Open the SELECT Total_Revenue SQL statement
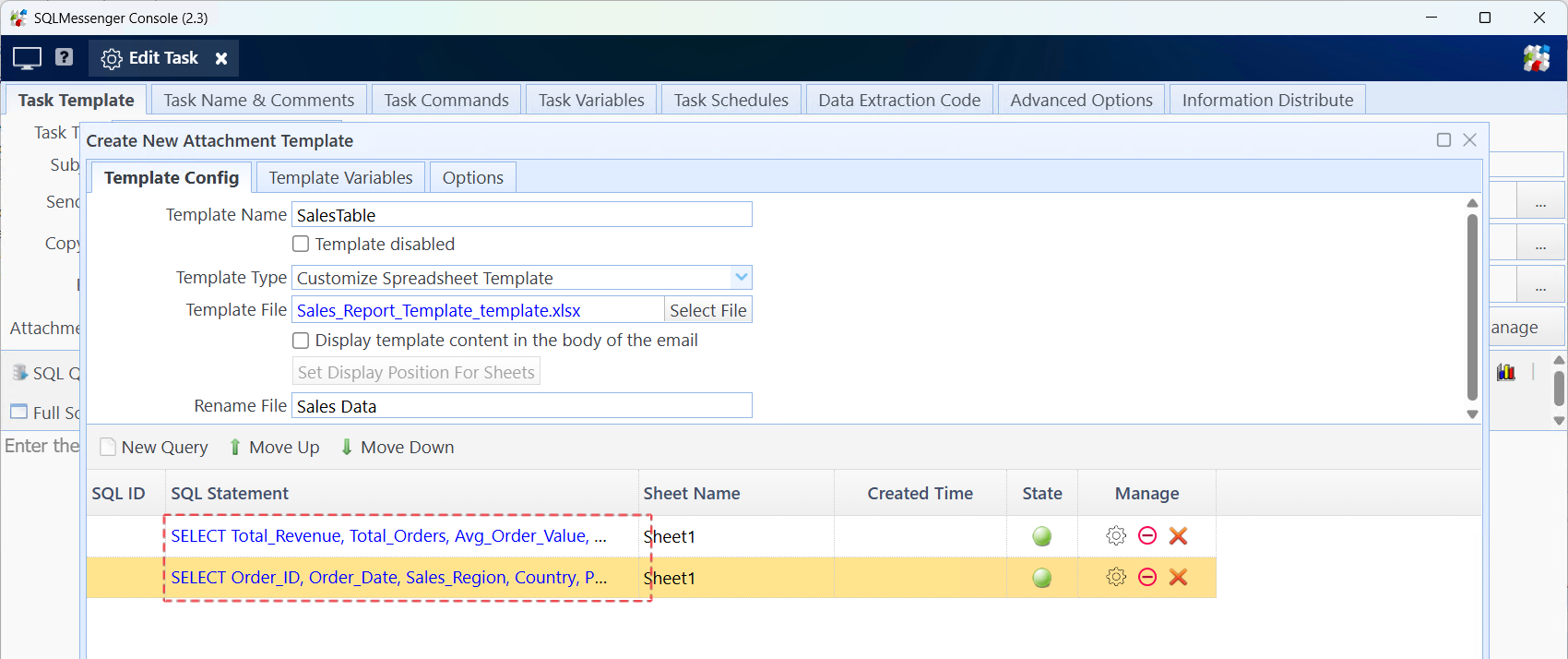The image size is (1568, 659). [x=388, y=535]
